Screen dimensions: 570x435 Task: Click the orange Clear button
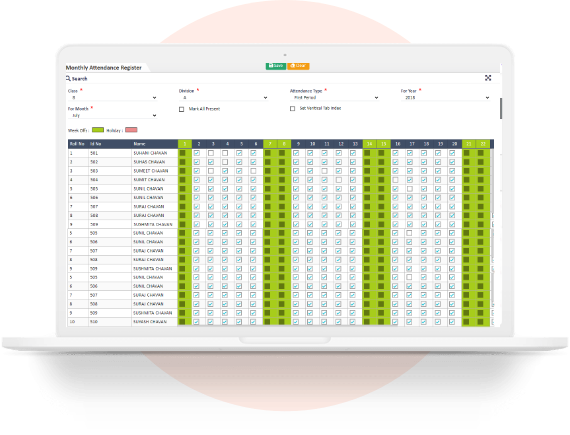click(x=298, y=66)
